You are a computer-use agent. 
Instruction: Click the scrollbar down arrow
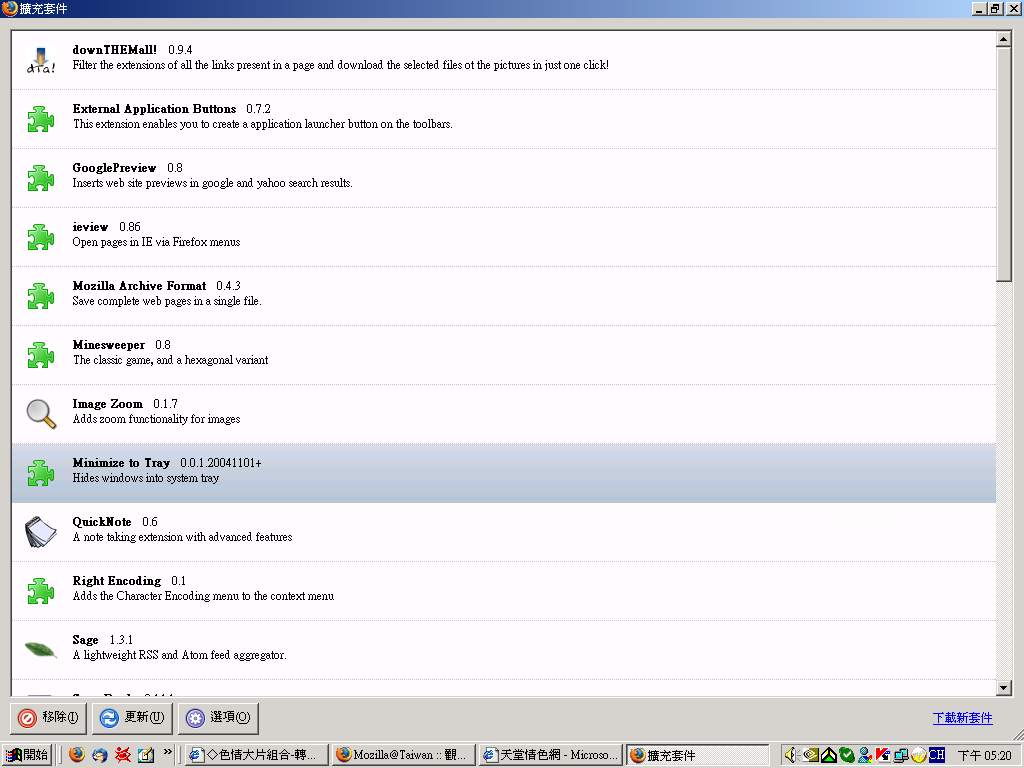(1004, 687)
